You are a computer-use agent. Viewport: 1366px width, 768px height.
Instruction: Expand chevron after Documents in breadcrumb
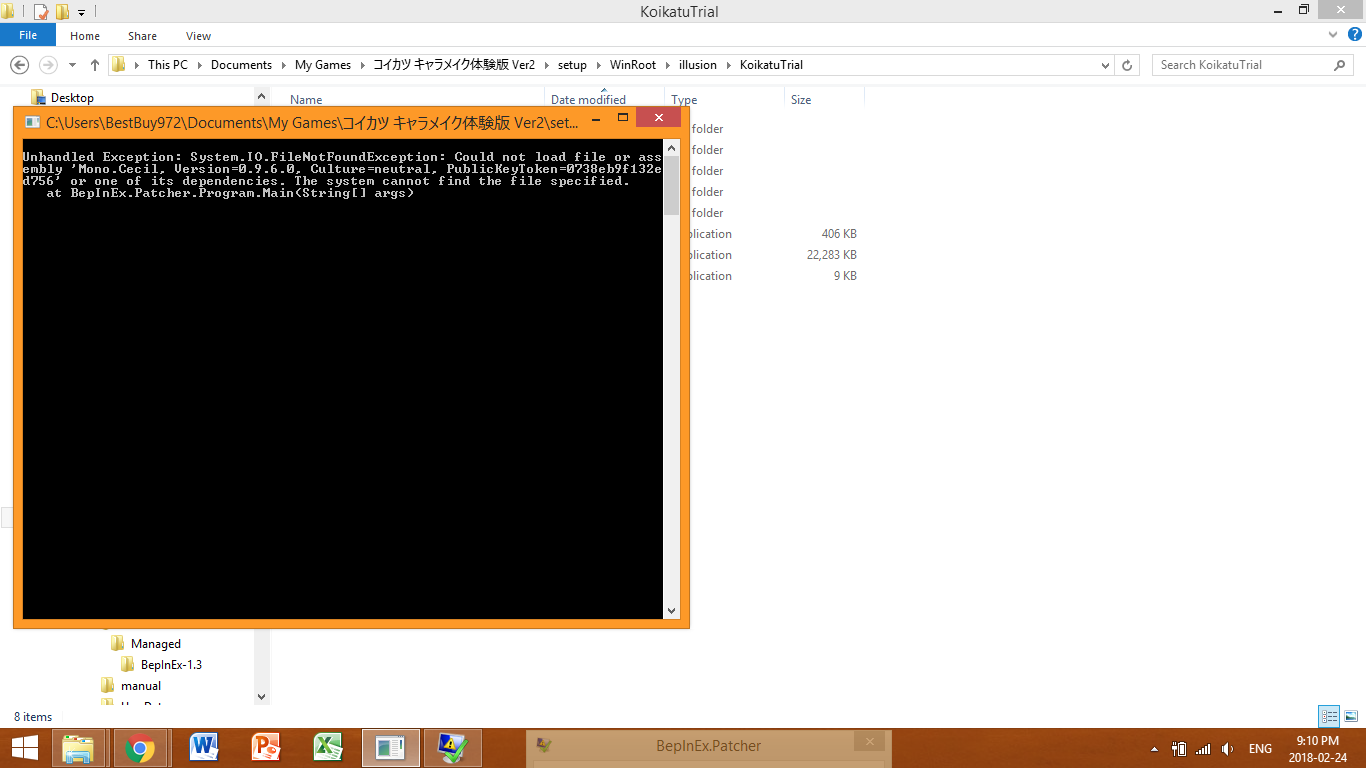click(283, 65)
